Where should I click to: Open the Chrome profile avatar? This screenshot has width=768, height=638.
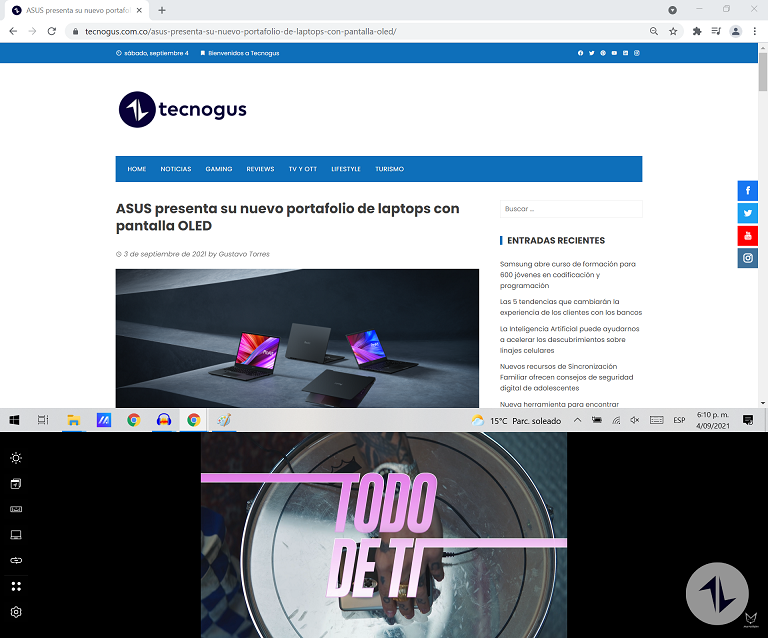pos(736,31)
